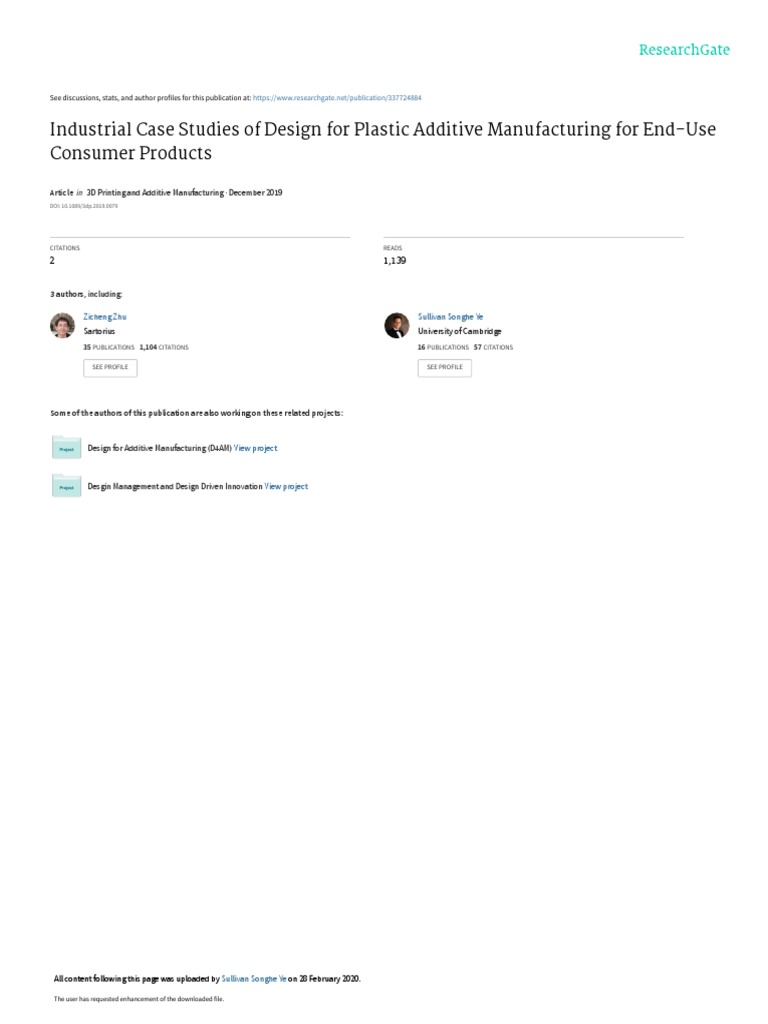View project for Design for Additive Manufacturing
The image size is (768, 1024).
coord(255,448)
